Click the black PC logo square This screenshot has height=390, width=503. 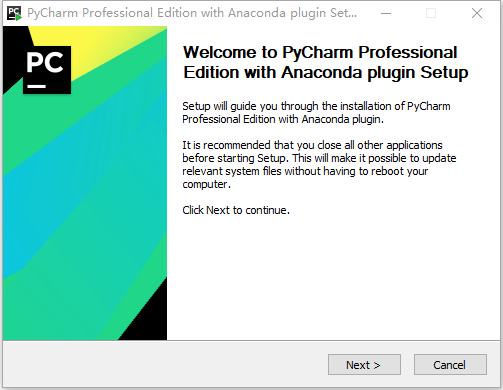(x=47, y=70)
